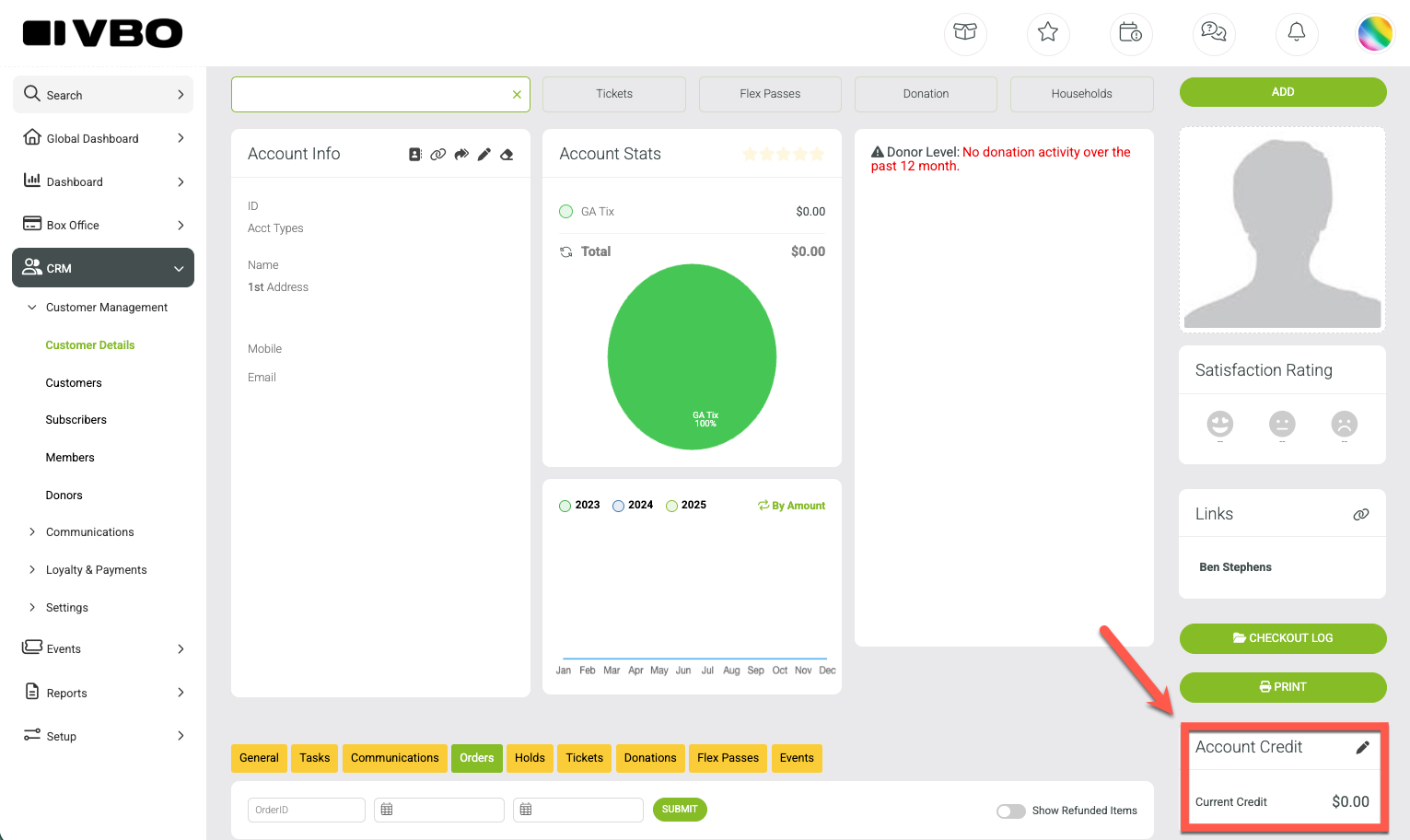Image resolution: width=1410 pixels, height=840 pixels.
Task: Switch to the Holds tab
Action: pyautogui.click(x=530, y=758)
